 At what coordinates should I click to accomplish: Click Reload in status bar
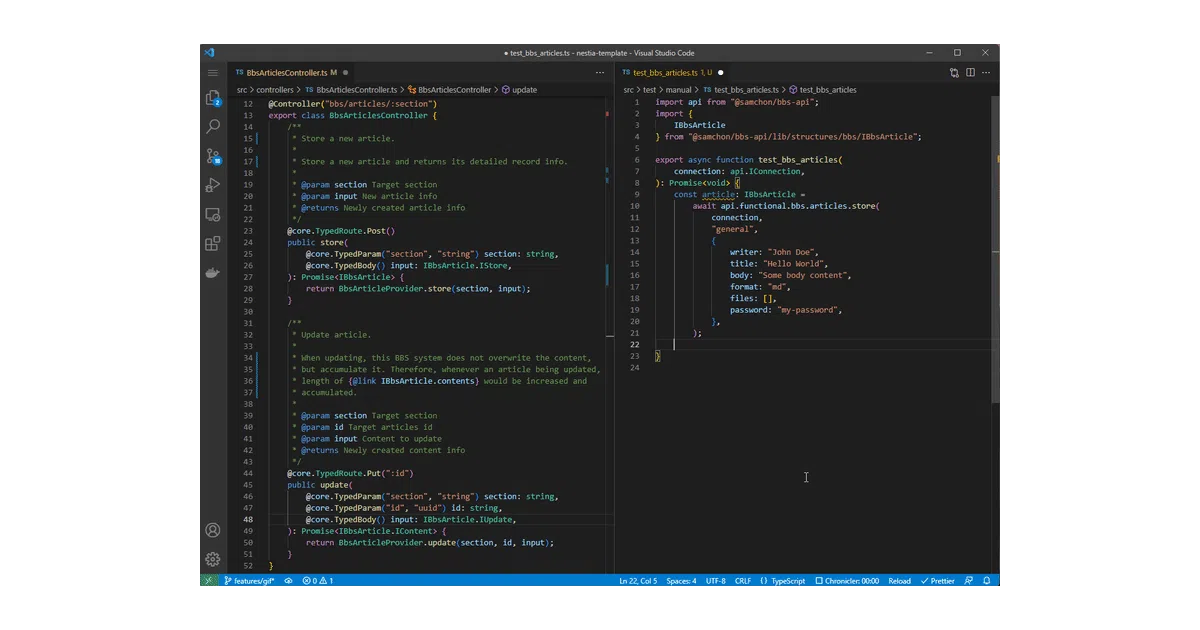(x=899, y=580)
